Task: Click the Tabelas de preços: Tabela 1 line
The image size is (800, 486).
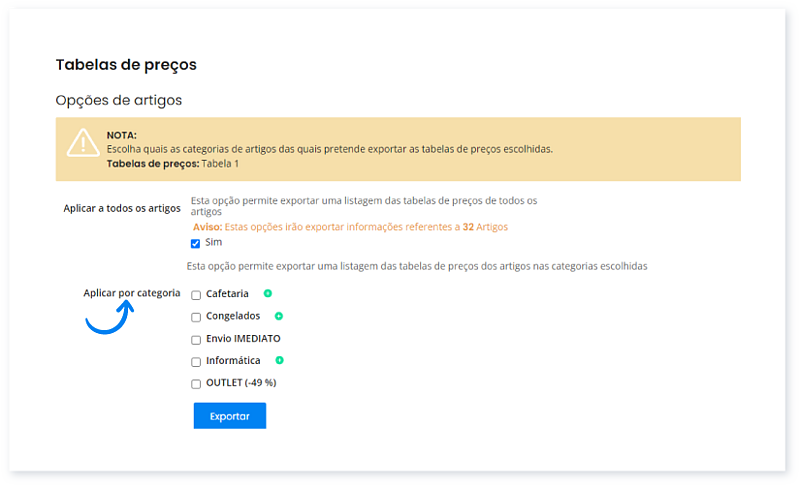Action: pos(172,163)
